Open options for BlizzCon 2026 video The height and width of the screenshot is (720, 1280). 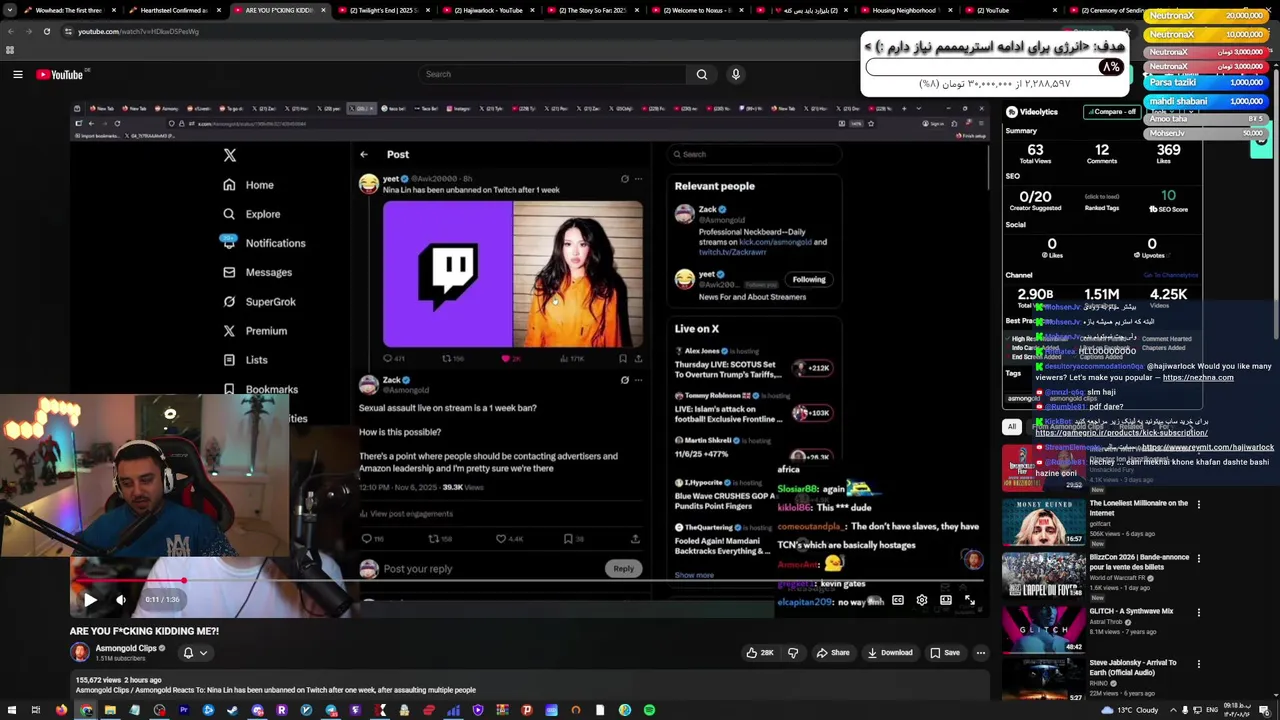[1198, 558]
